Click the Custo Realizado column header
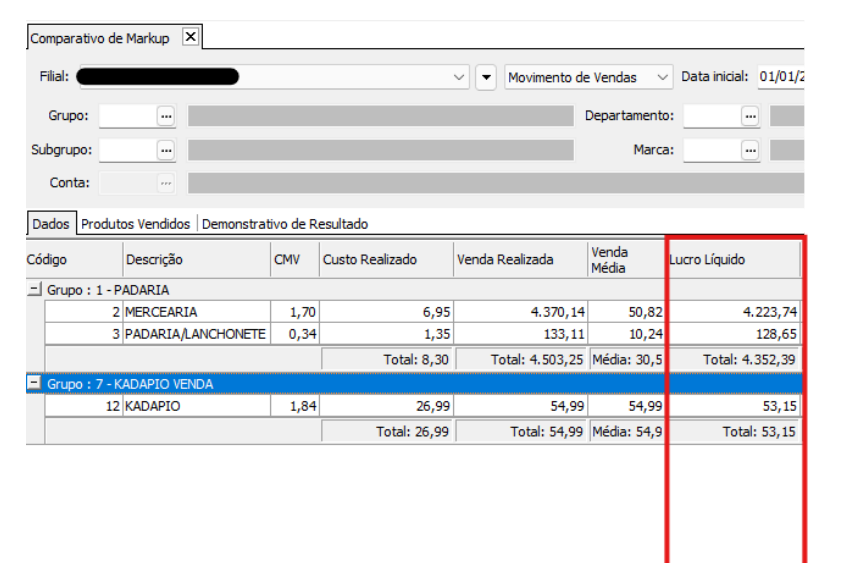The height and width of the screenshot is (563, 855). click(x=385, y=260)
